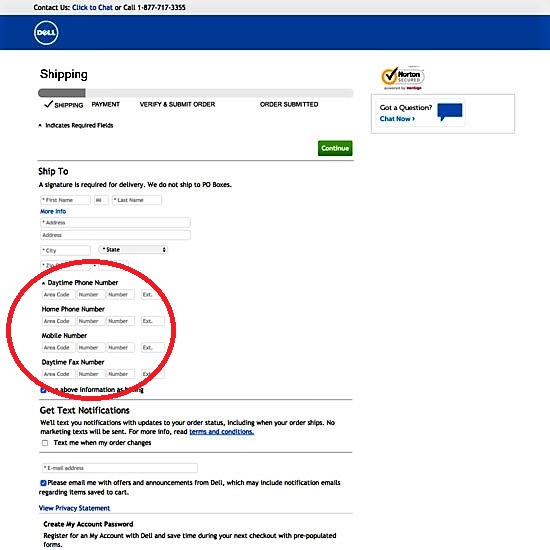Toggle the use above information as billing checkbox
Screen dimensions: 550x550
[x=43, y=390]
